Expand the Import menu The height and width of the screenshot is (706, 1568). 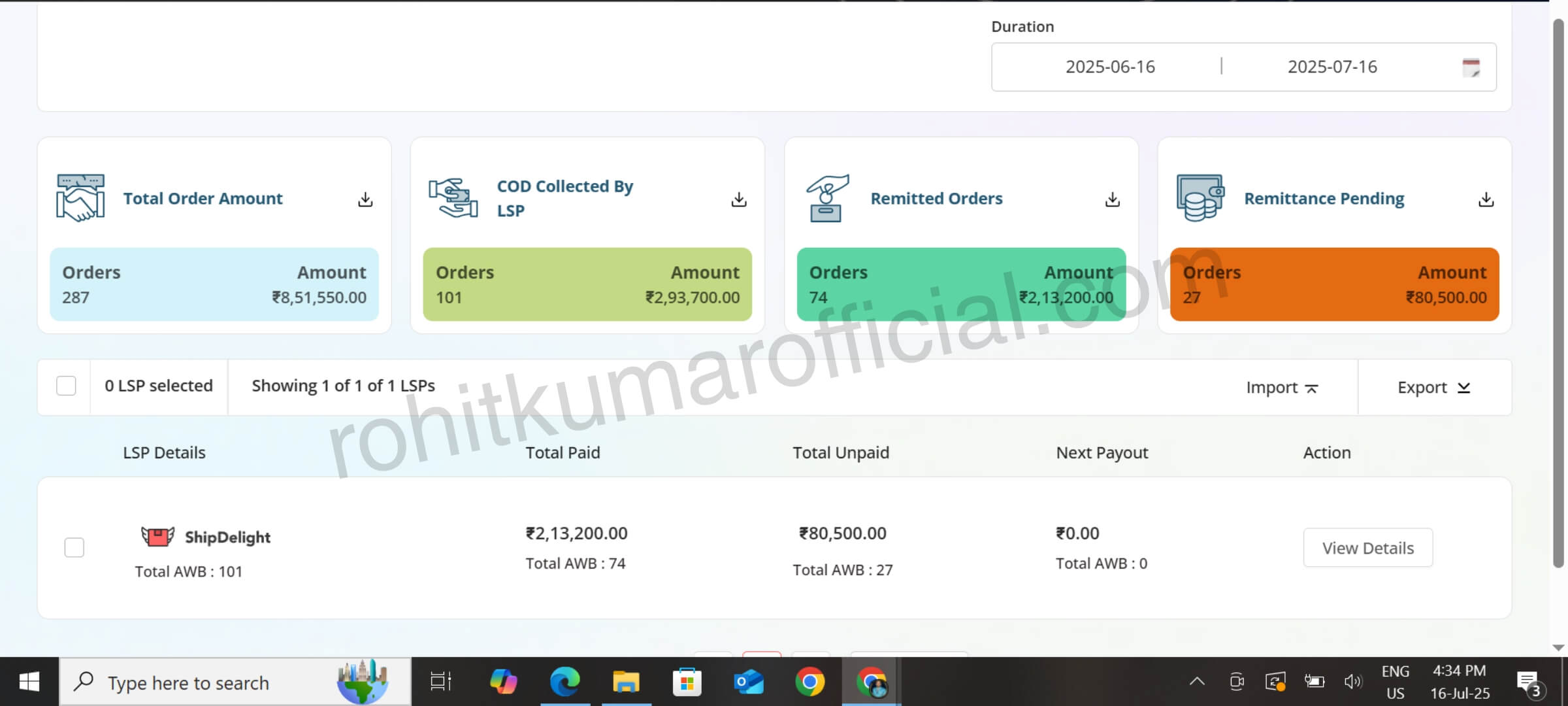(x=1282, y=388)
